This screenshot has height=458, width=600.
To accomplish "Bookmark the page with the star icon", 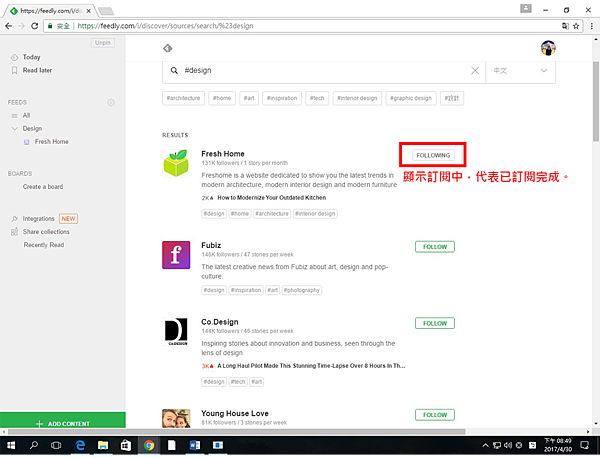I will 576,26.
